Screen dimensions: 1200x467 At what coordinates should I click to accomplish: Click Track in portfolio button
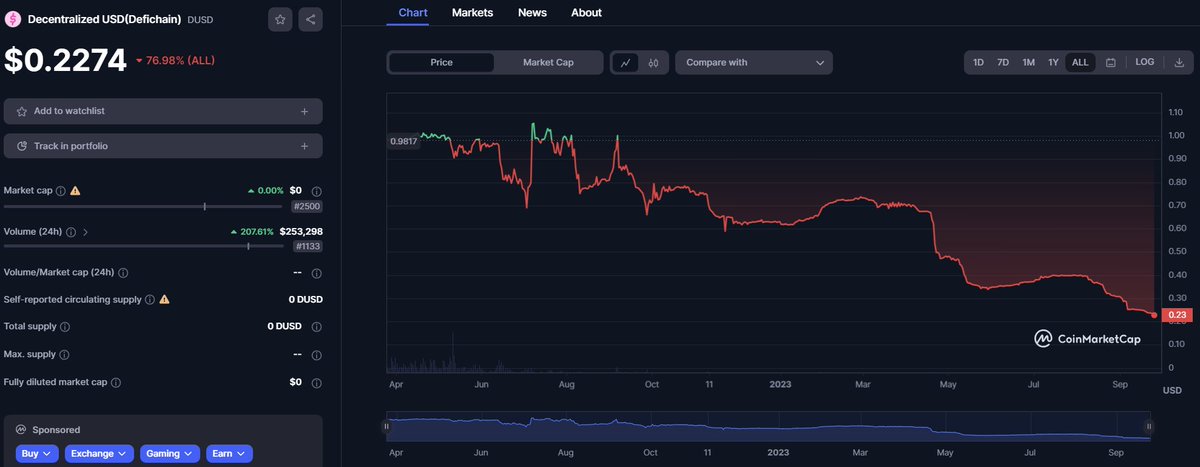[x=163, y=146]
